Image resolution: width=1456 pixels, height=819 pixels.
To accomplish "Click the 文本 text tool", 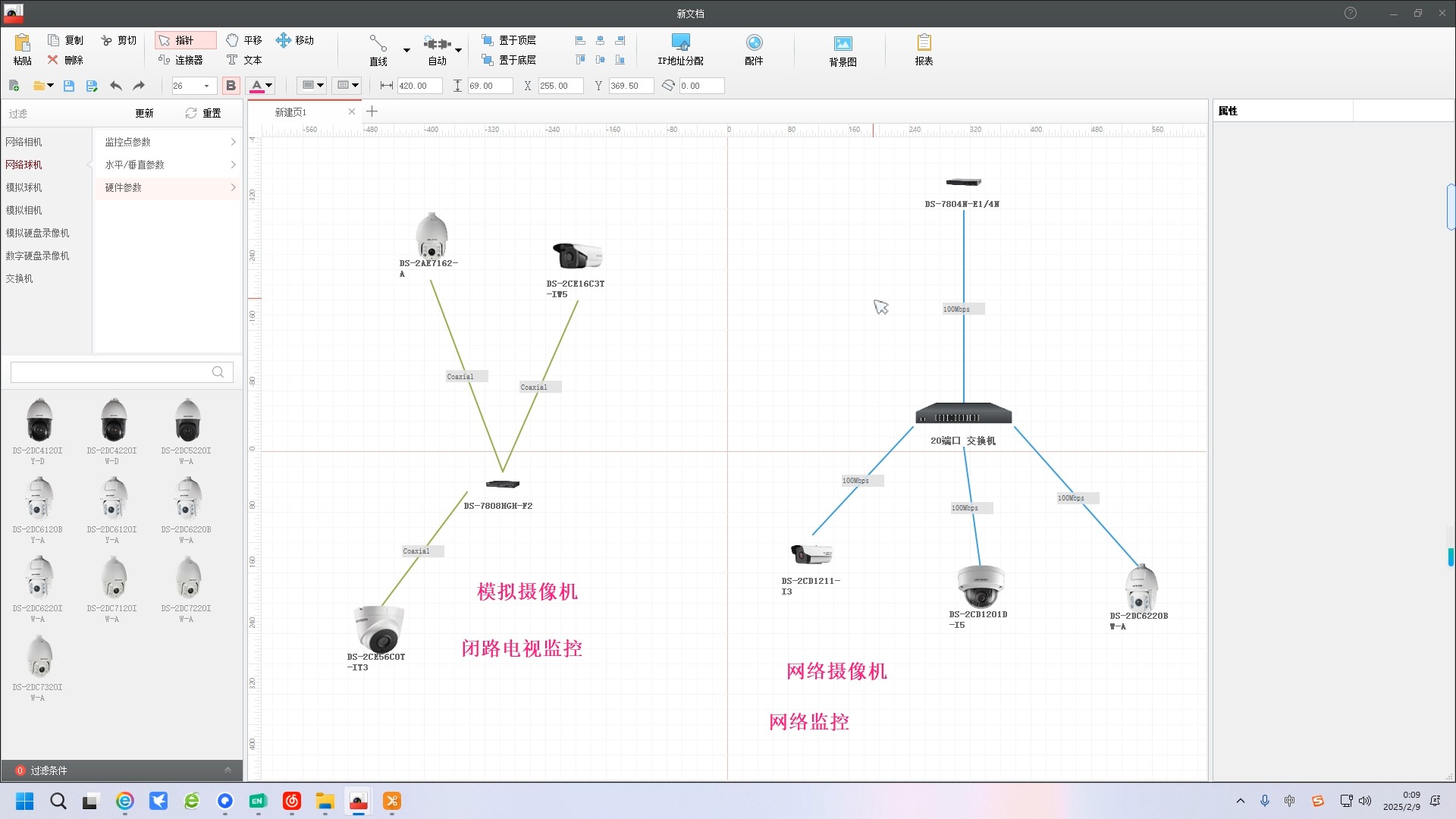I will tap(243, 60).
